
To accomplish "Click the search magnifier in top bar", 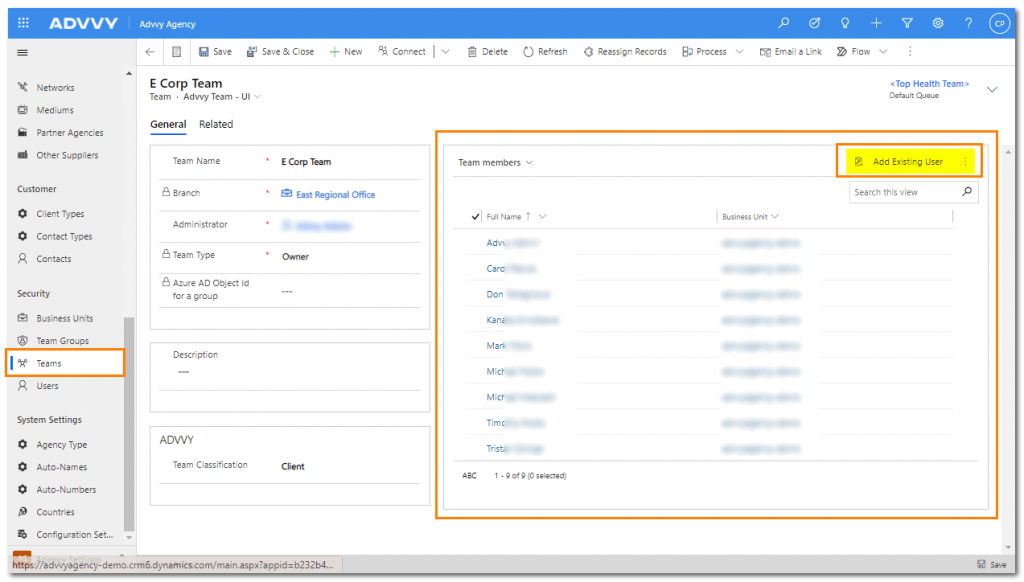I will point(784,23).
